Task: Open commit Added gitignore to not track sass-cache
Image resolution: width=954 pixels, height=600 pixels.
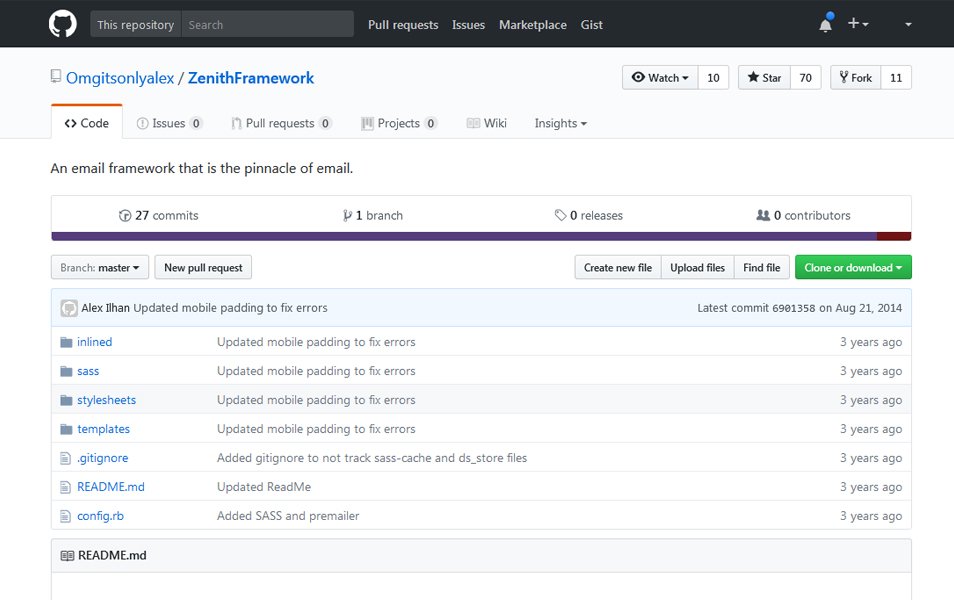Action: pos(372,458)
